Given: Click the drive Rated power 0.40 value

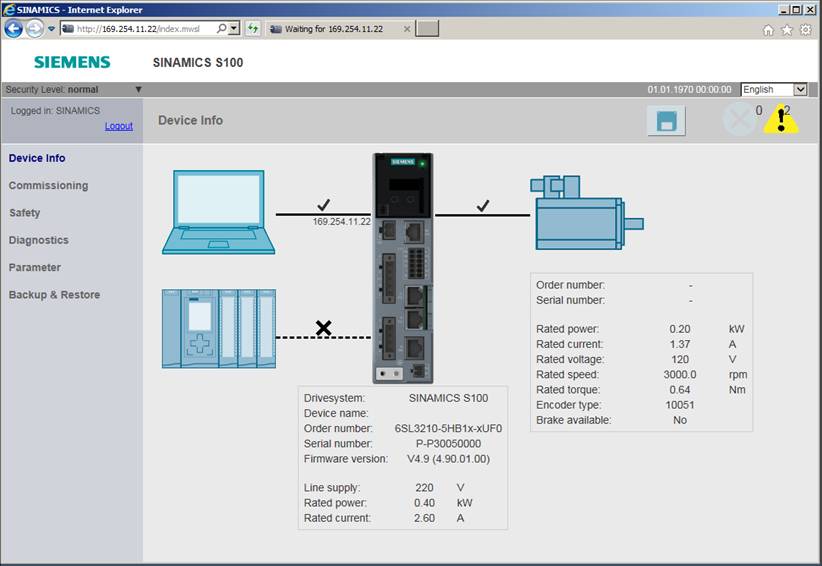Looking at the screenshot, I should click(424, 503).
